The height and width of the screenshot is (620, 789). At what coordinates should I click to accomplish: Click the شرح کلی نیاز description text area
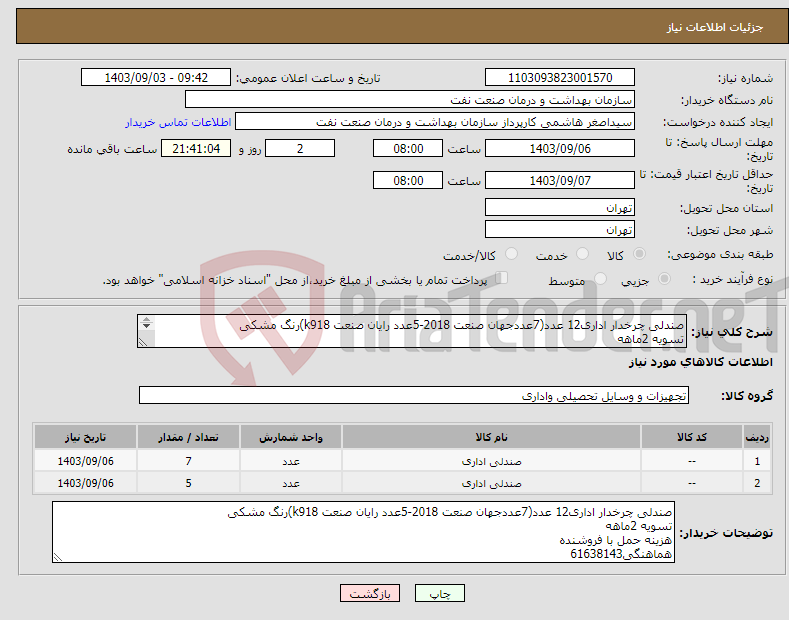tap(412, 331)
